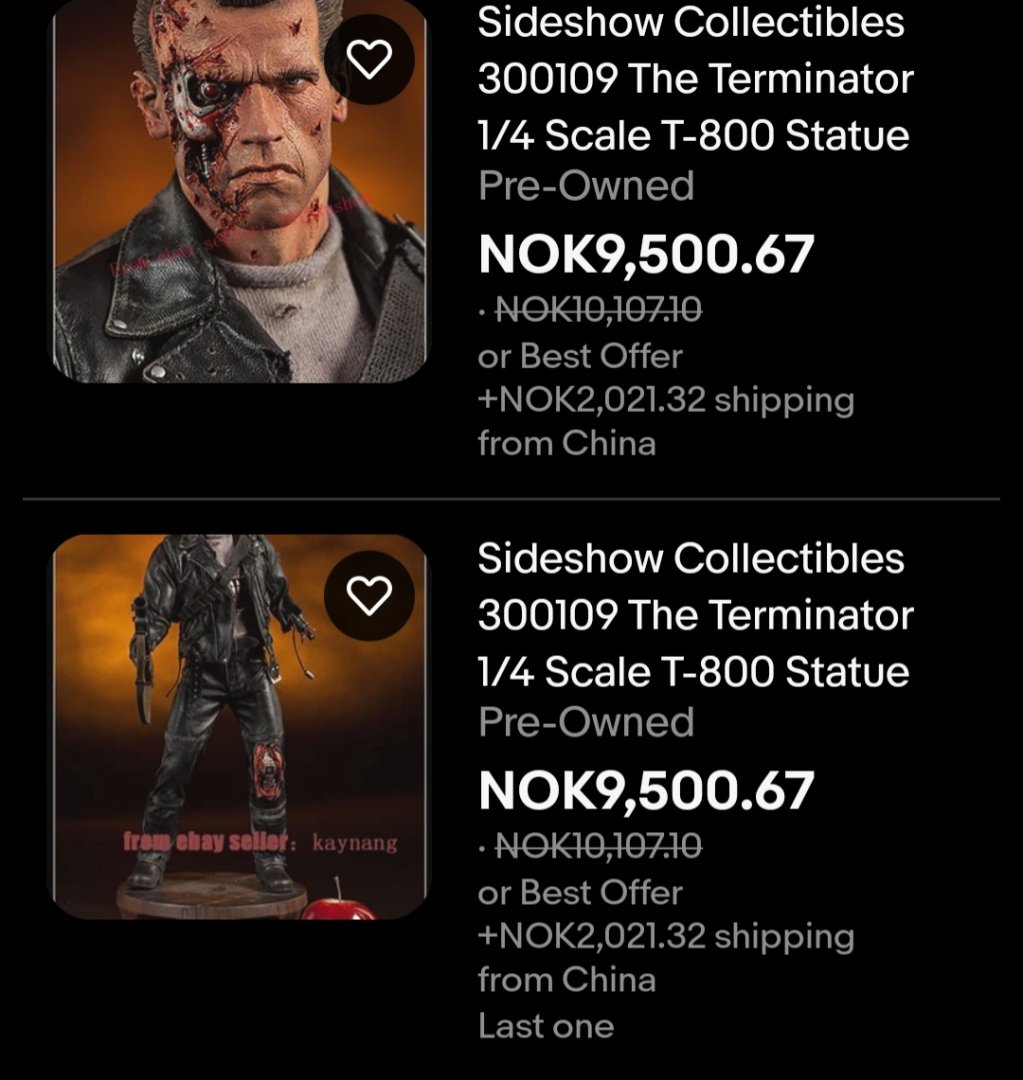Screen dimensions: 1023x1080
Task: Click the NOK9,500.67 price on the face close-up listing
Action: point(646,254)
